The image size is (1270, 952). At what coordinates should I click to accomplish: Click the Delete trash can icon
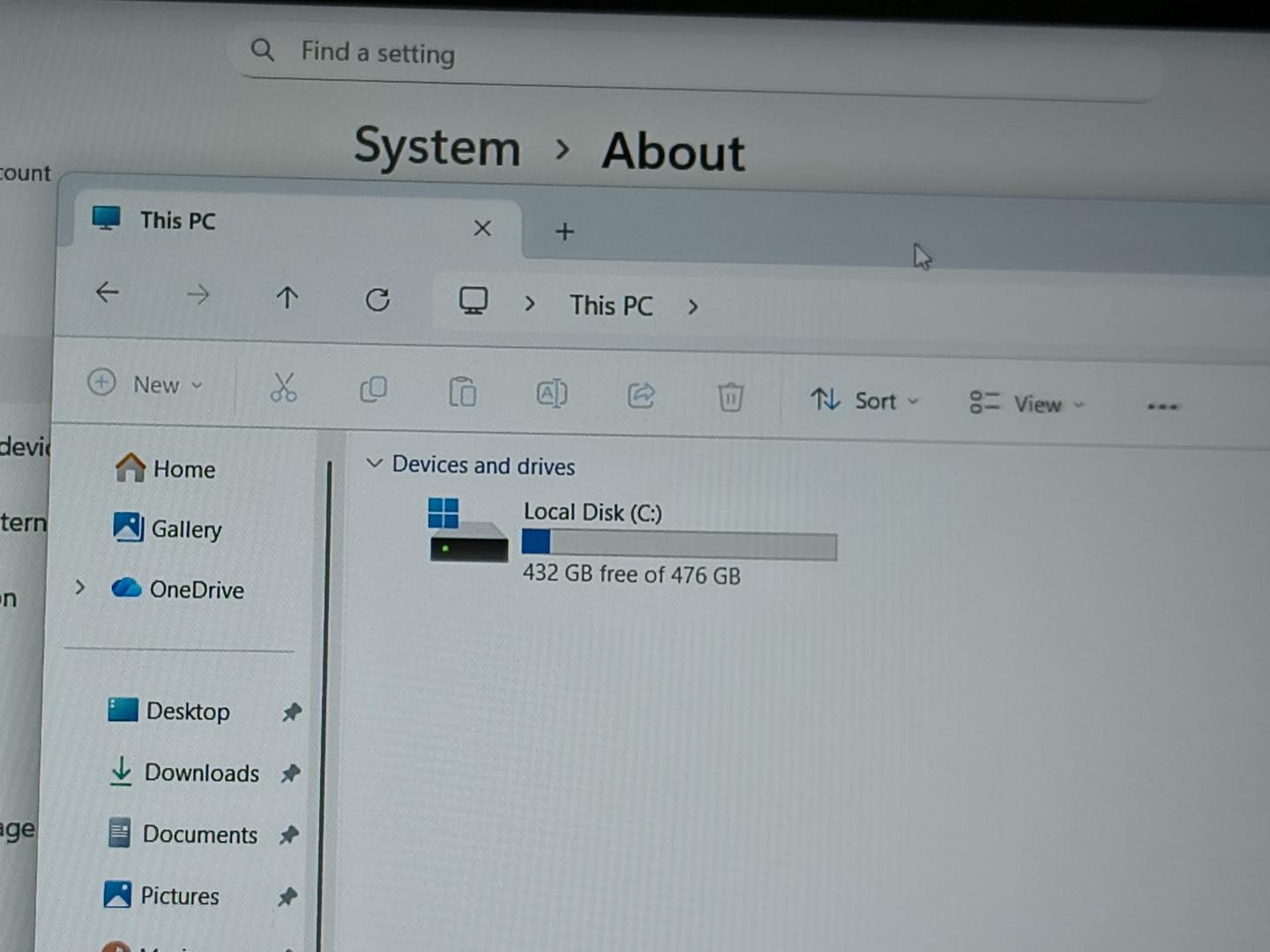click(730, 398)
